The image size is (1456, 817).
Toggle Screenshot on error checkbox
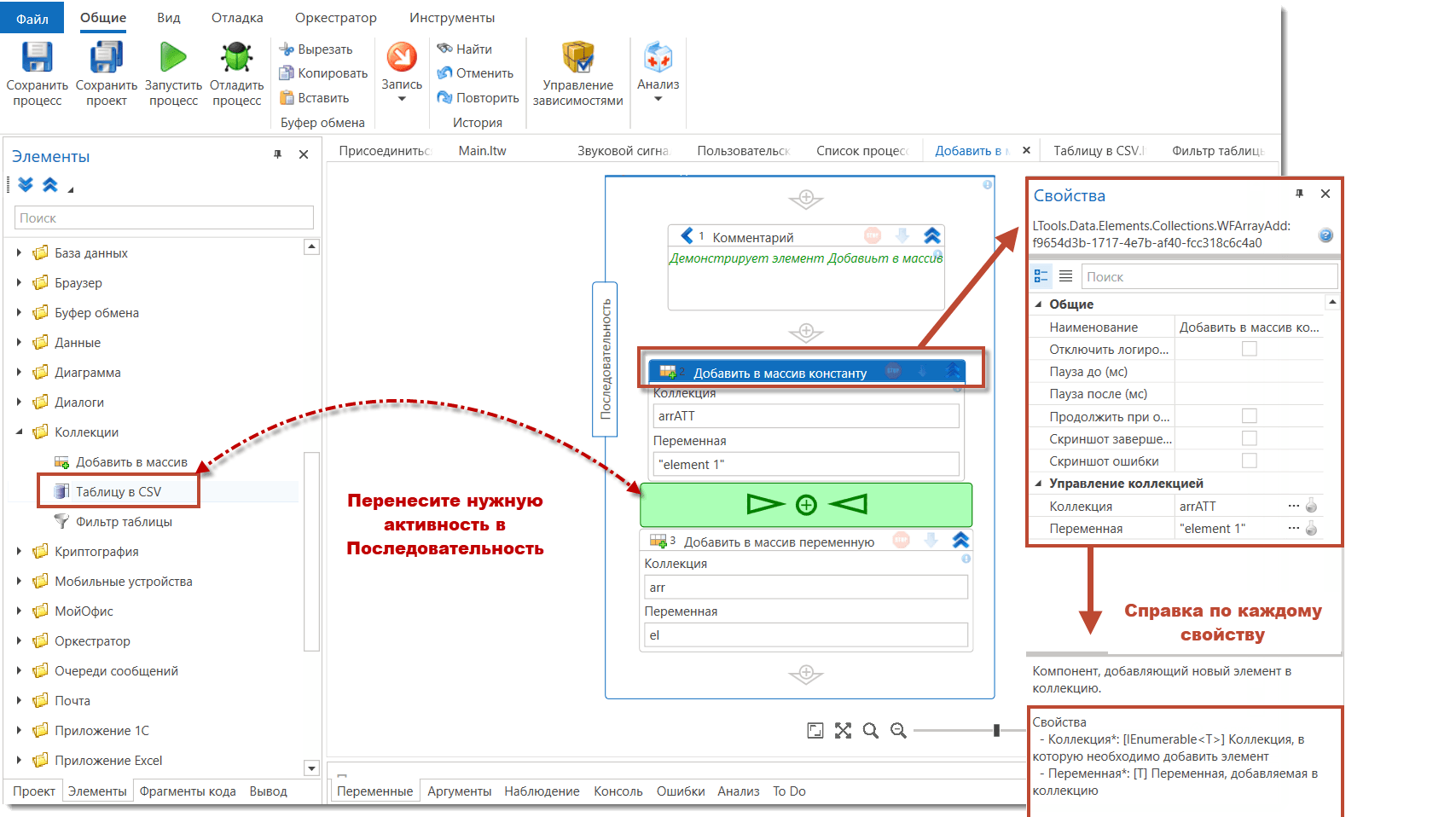[1249, 461]
